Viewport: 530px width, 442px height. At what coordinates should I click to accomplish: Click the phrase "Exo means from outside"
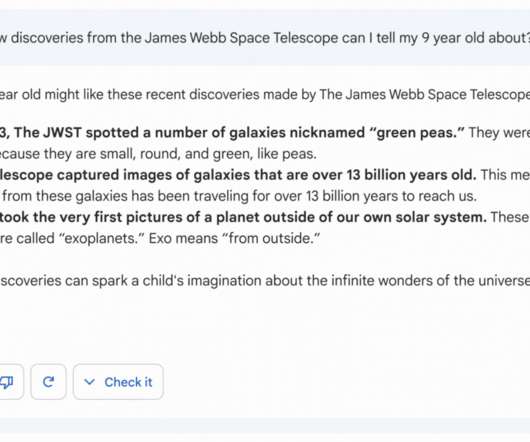(x=234, y=239)
